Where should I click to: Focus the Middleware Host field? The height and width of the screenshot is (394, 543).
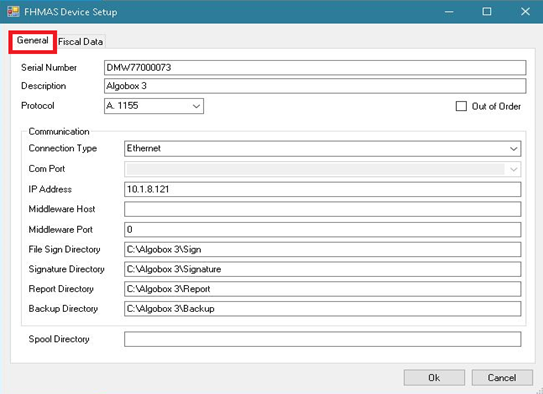(322, 209)
